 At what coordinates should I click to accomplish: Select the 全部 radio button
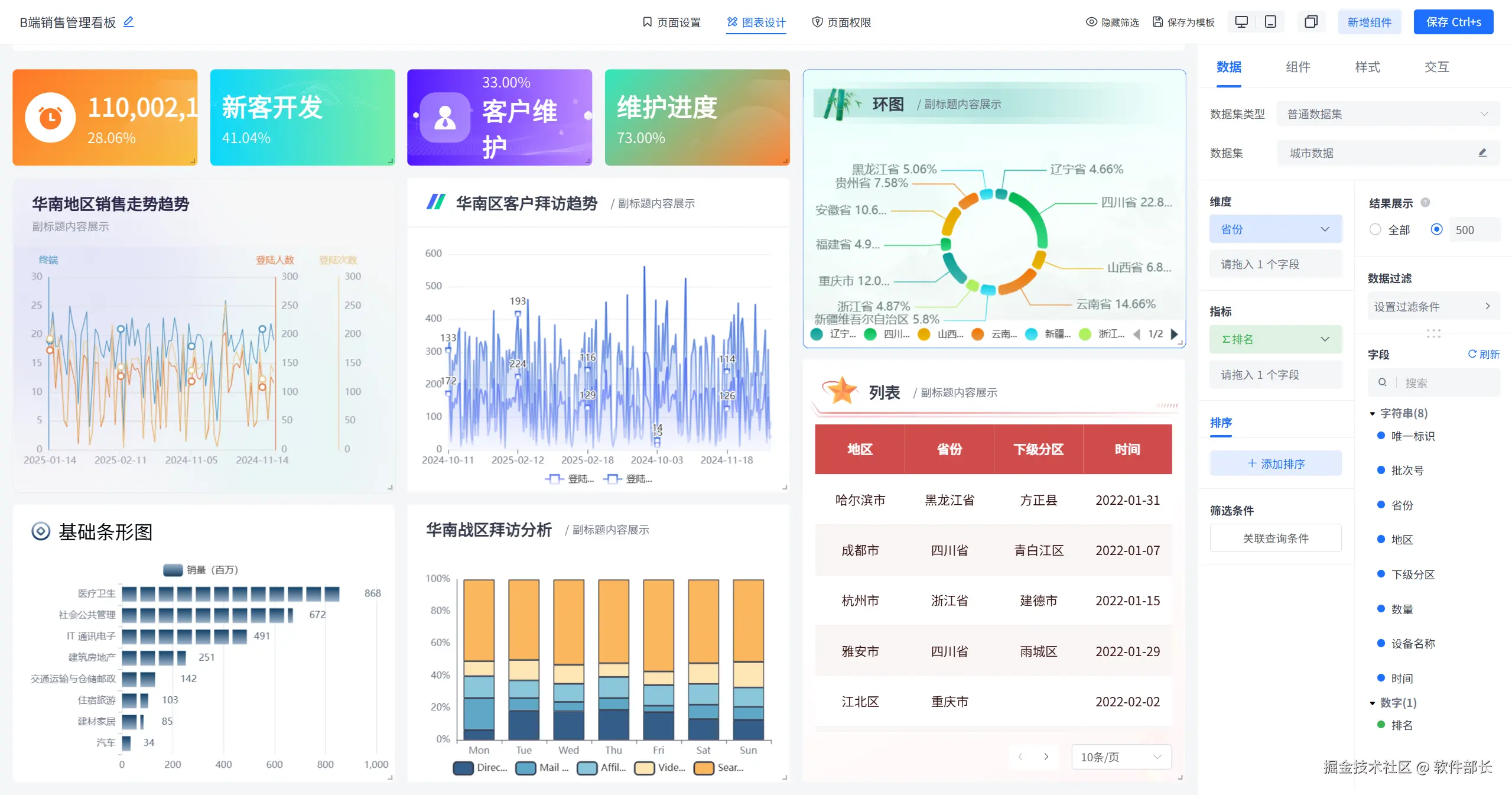coord(1376,229)
